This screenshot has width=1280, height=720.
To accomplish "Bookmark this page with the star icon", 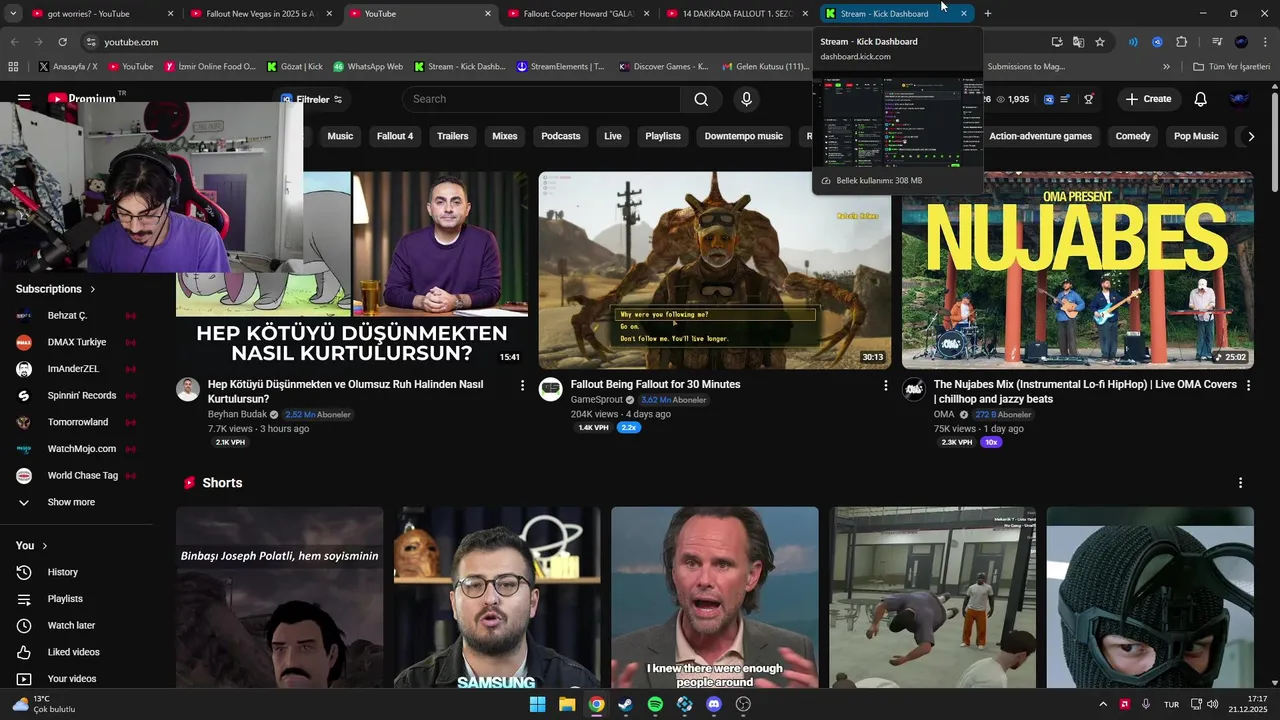I will 1100,42.
